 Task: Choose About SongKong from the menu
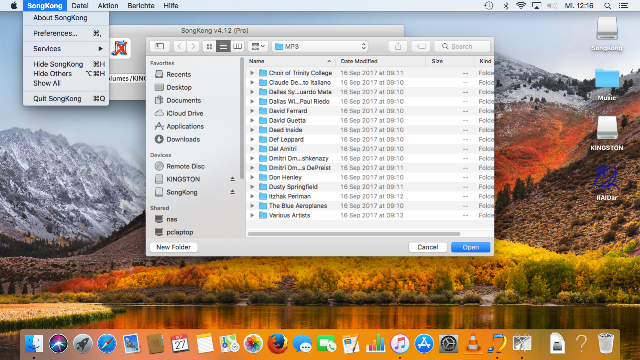66,18
